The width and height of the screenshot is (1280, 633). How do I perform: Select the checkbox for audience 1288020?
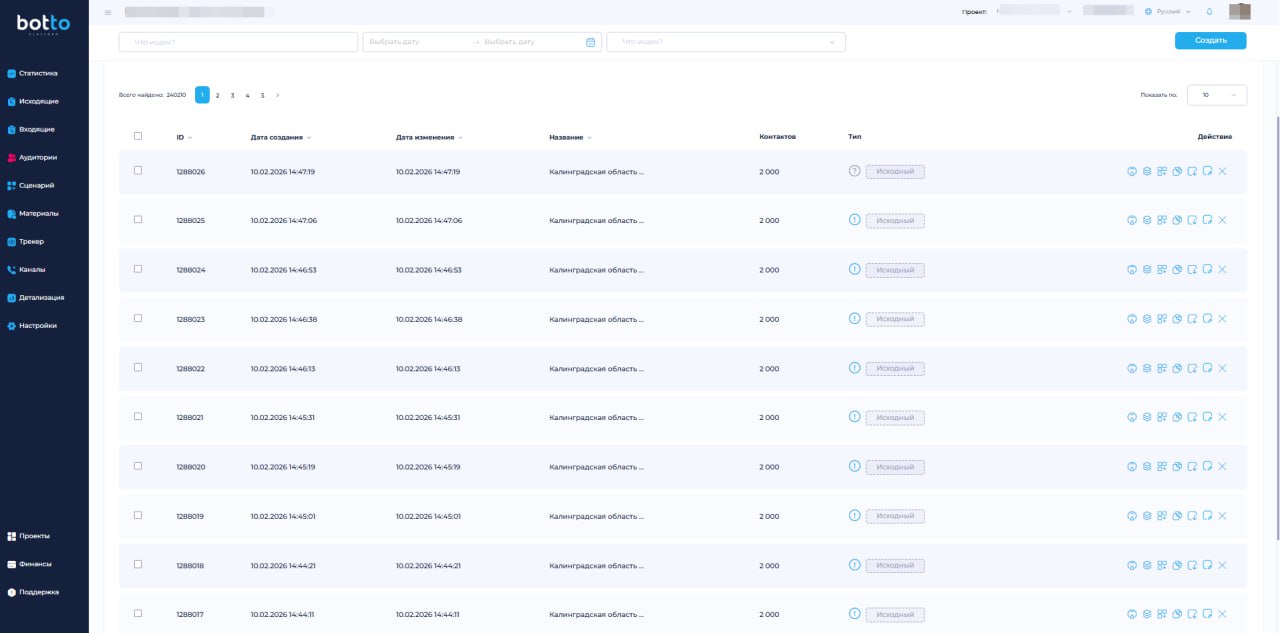pyautogui.click(x=138, y=466)
